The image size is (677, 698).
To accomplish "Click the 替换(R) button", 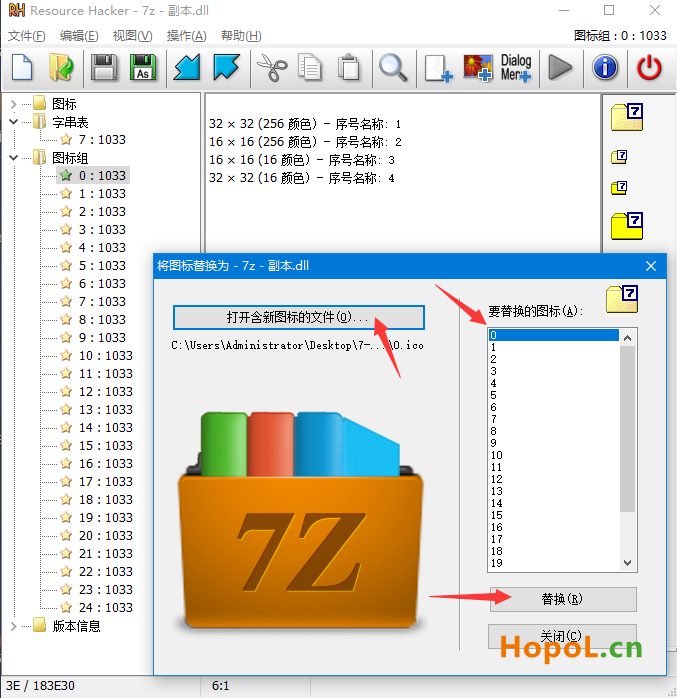I will 563,599.
